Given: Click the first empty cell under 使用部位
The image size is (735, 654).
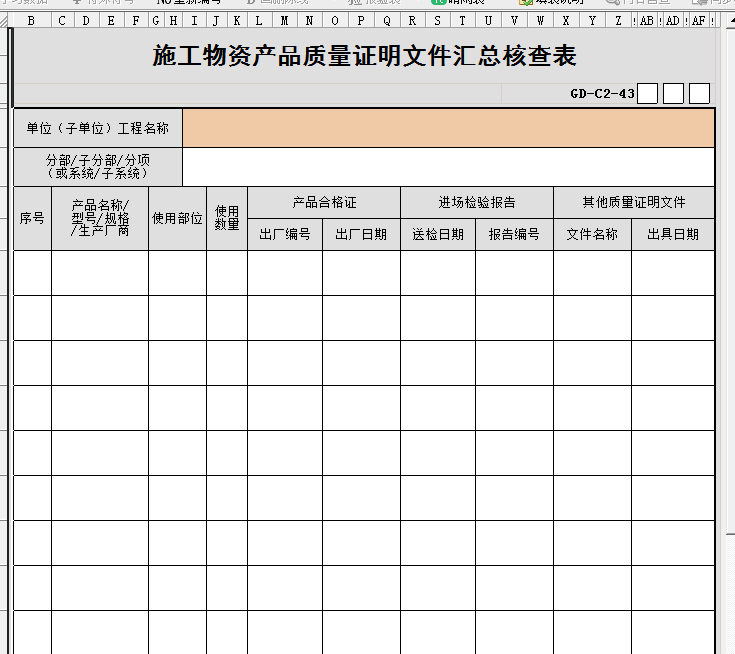Looking at the screenshot, I should [177, 273].
